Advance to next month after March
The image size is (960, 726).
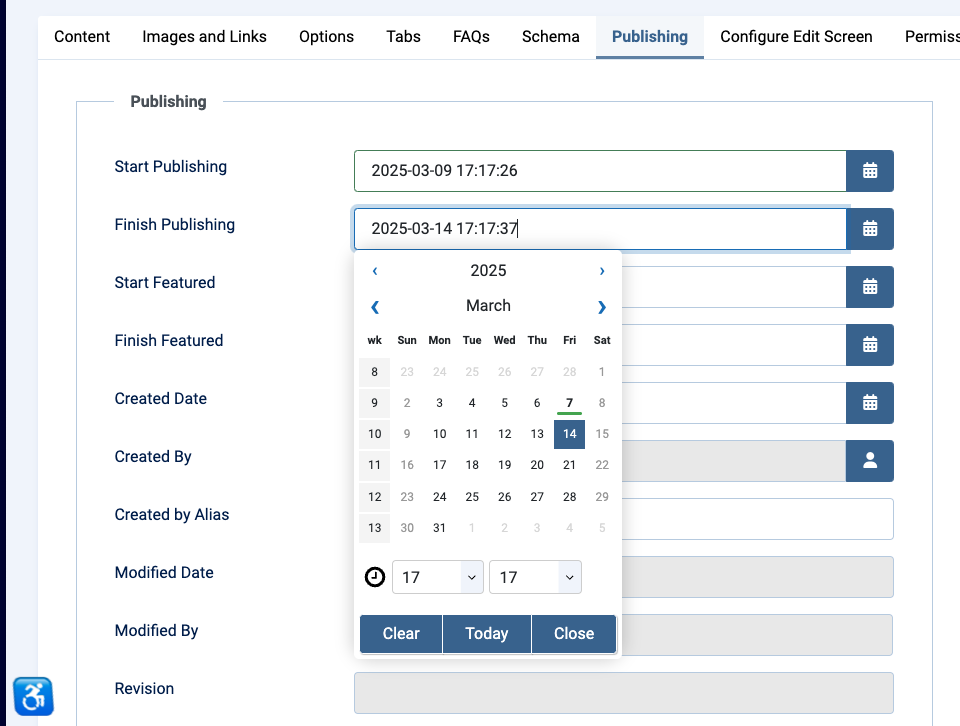tap(601, 307)
